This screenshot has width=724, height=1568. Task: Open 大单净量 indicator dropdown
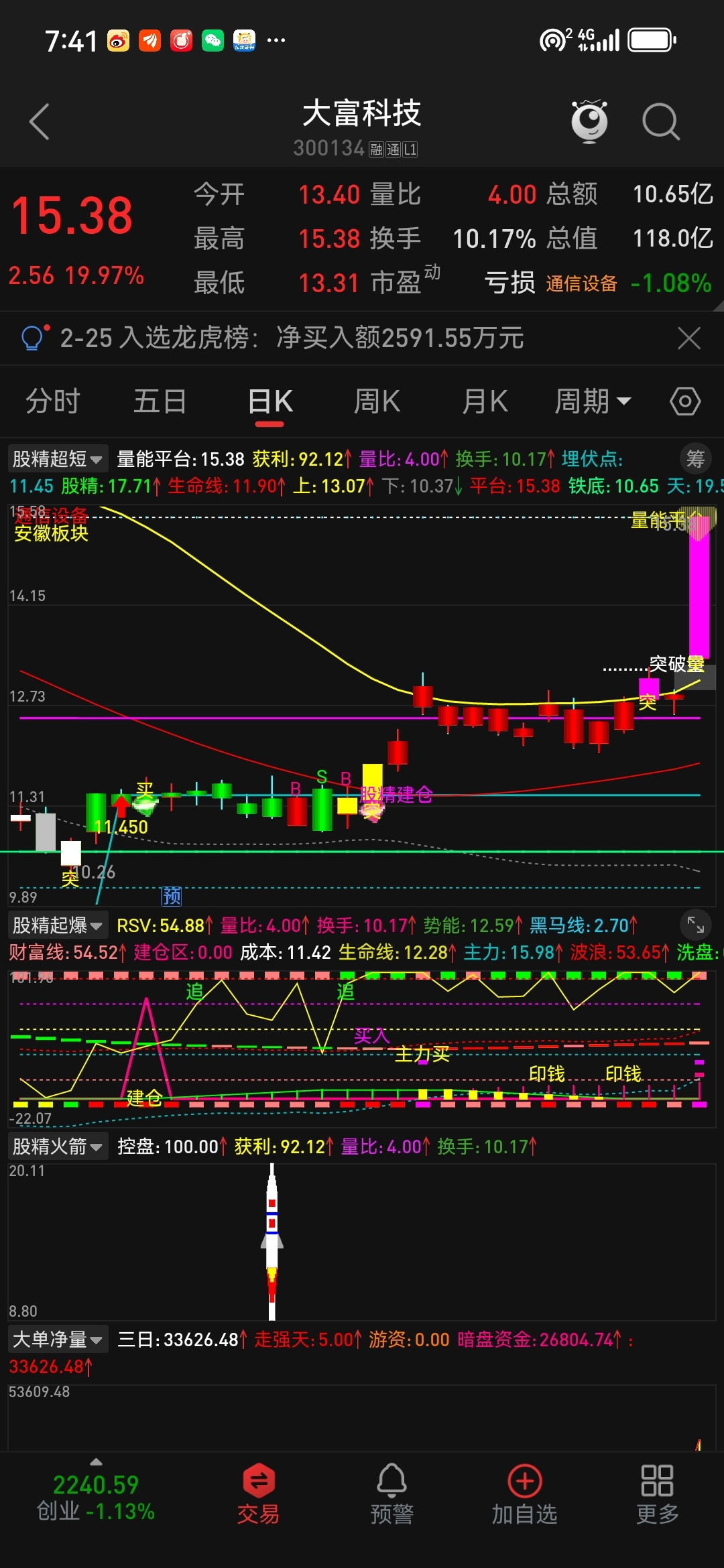(58, 1340)
